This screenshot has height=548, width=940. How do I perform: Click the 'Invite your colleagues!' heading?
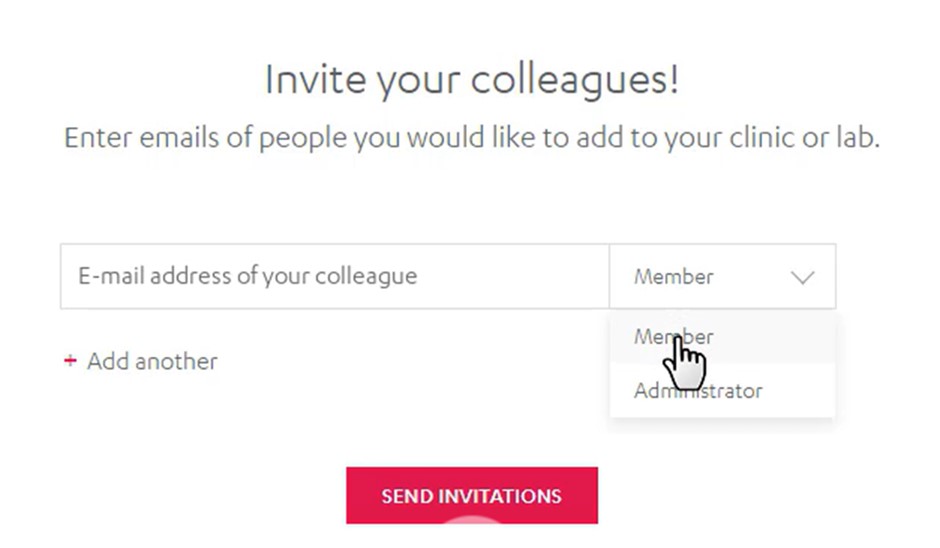472,80
